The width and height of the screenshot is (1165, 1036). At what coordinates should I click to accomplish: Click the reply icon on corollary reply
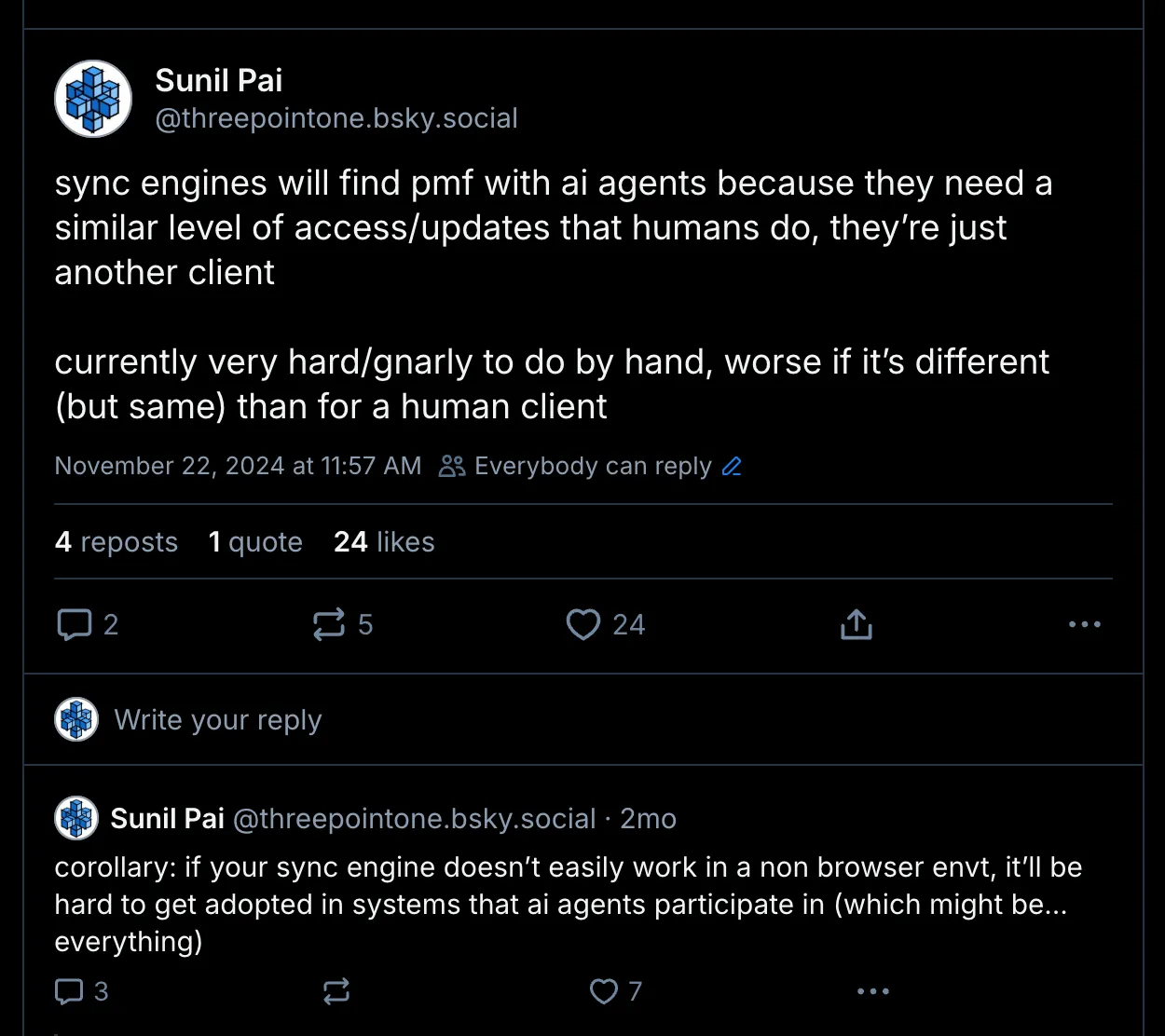[x=70, y=991]
